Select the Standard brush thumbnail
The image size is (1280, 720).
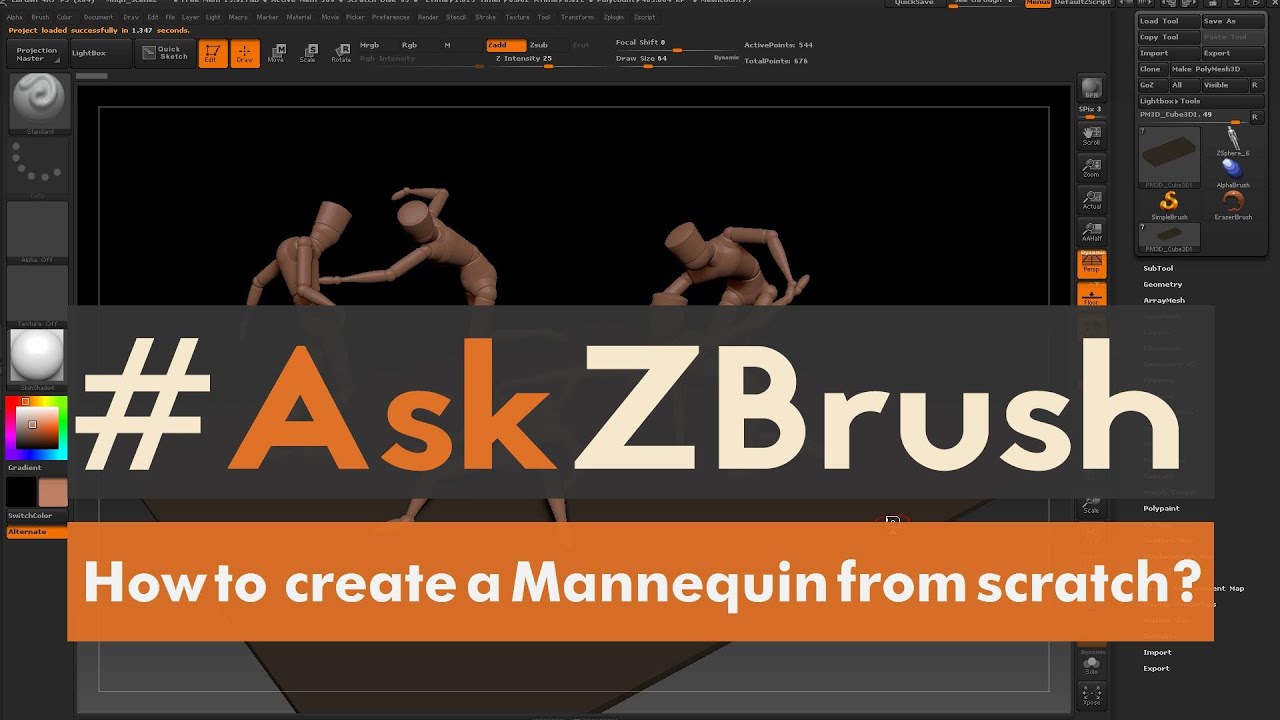tap(38, 104)
